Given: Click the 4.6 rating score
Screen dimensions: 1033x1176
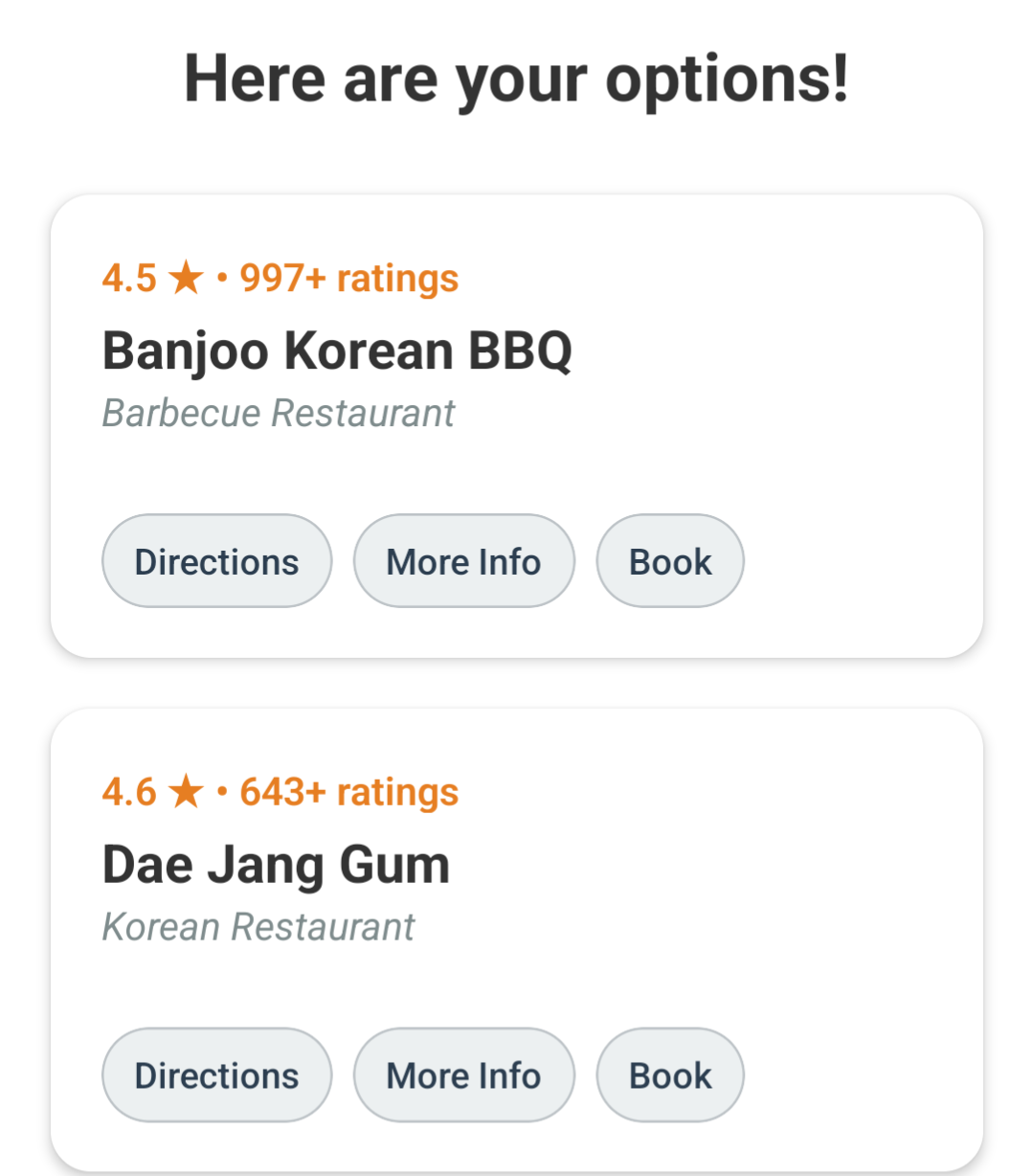Looking at the screenshot, I should point(129,792).
